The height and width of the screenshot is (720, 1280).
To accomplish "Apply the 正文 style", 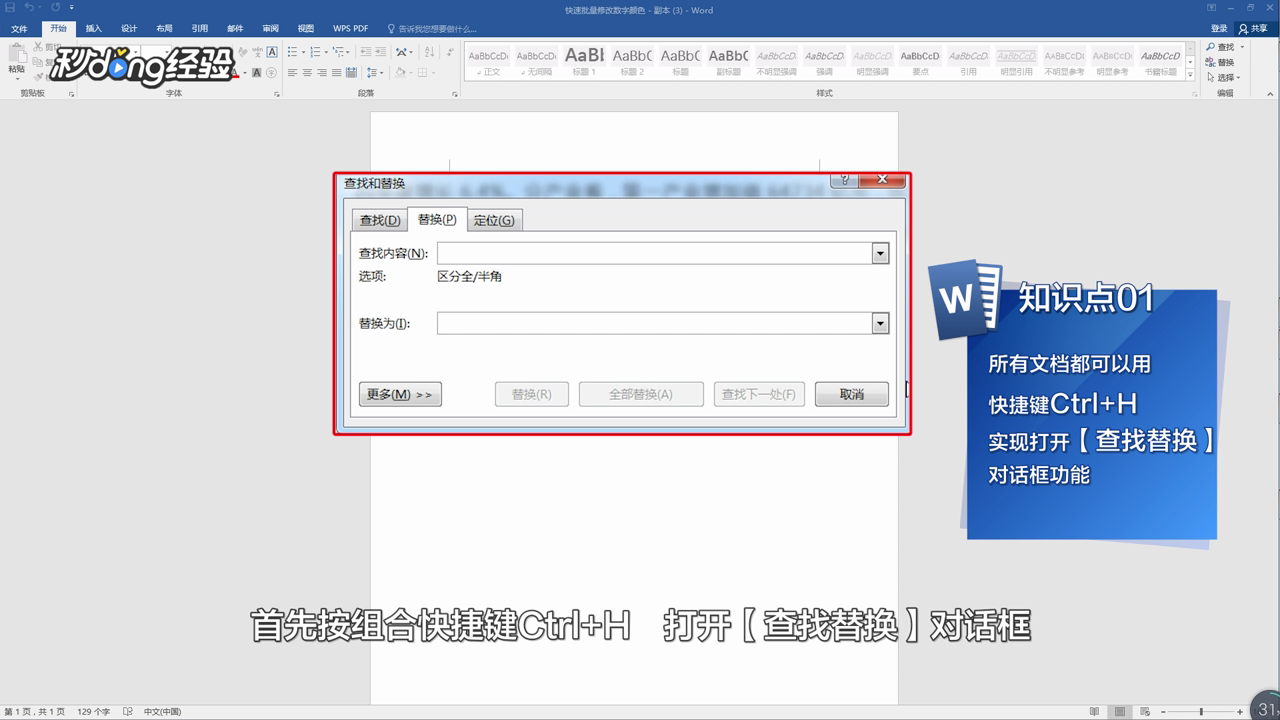I will click(488, 62).
